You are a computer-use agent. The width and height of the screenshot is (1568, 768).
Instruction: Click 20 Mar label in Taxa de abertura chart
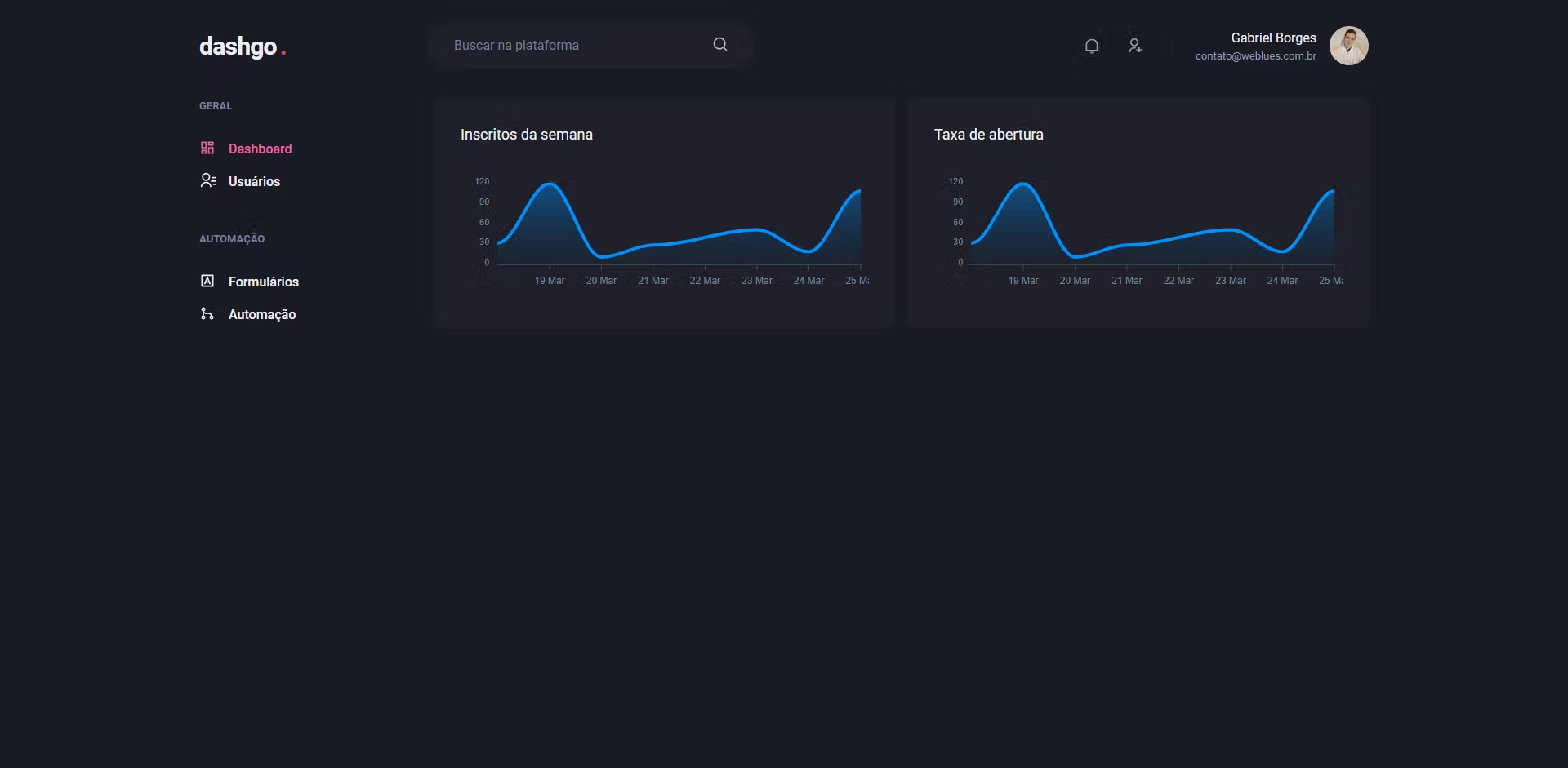(x=1075, y=281)
